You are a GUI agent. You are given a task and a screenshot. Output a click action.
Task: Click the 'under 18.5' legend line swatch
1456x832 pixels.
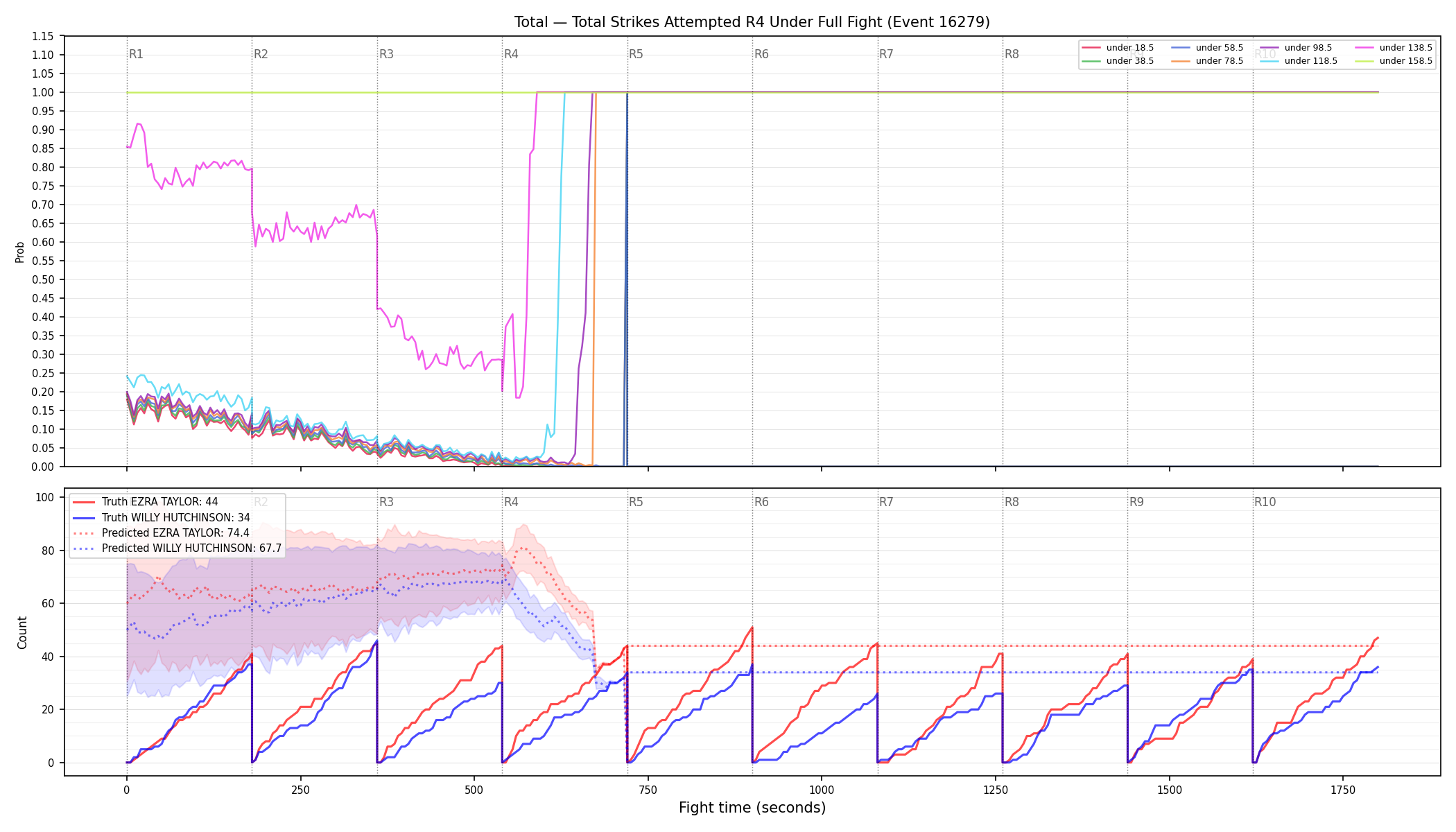point(1091,48)
